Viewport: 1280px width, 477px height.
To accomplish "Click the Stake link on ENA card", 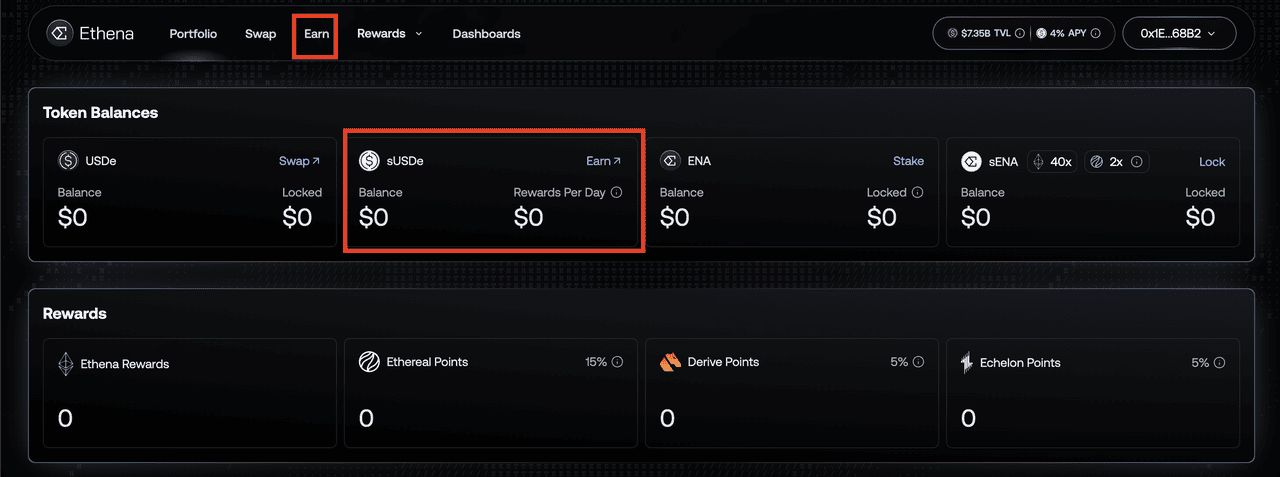I will tap(908, 161).
